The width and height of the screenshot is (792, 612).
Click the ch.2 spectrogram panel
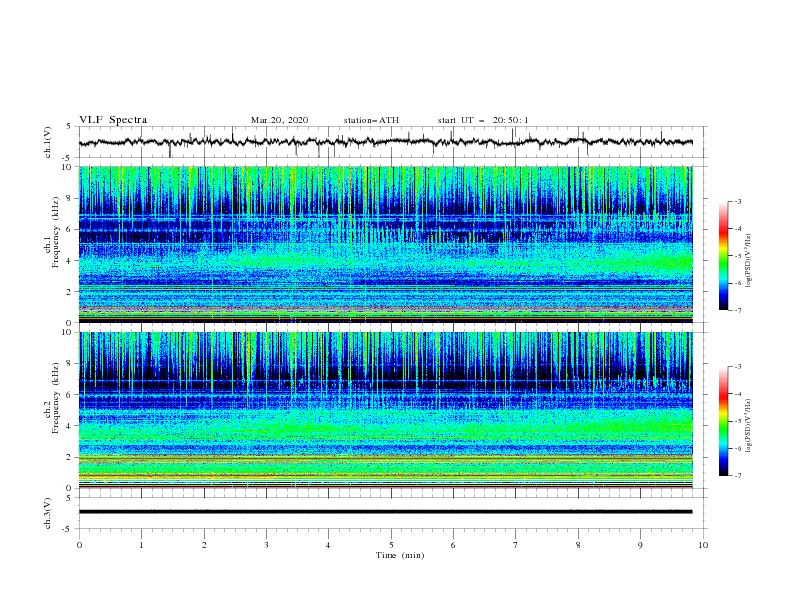[x=385, y=410]
